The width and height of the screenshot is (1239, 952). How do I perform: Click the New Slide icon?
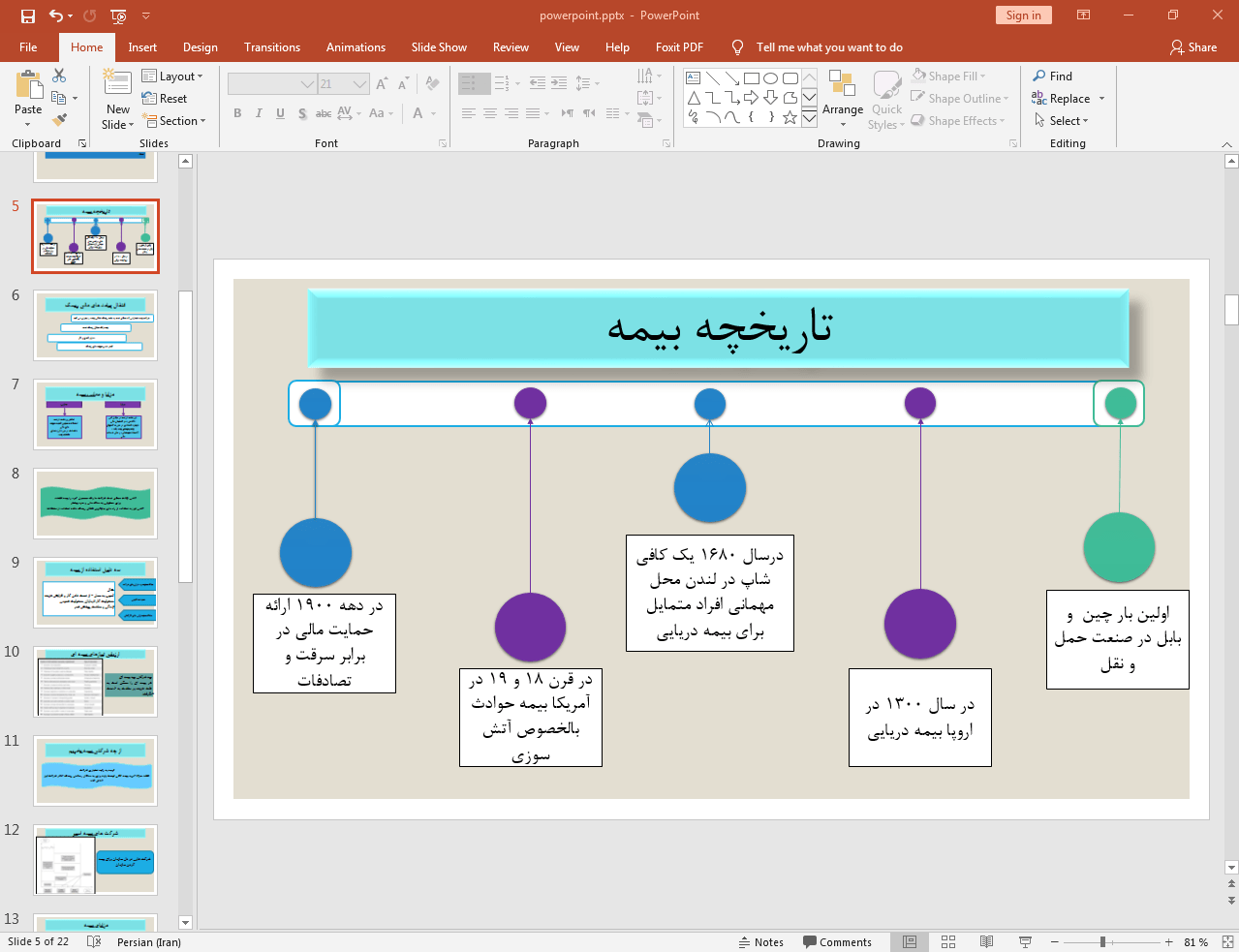[118, 83]
